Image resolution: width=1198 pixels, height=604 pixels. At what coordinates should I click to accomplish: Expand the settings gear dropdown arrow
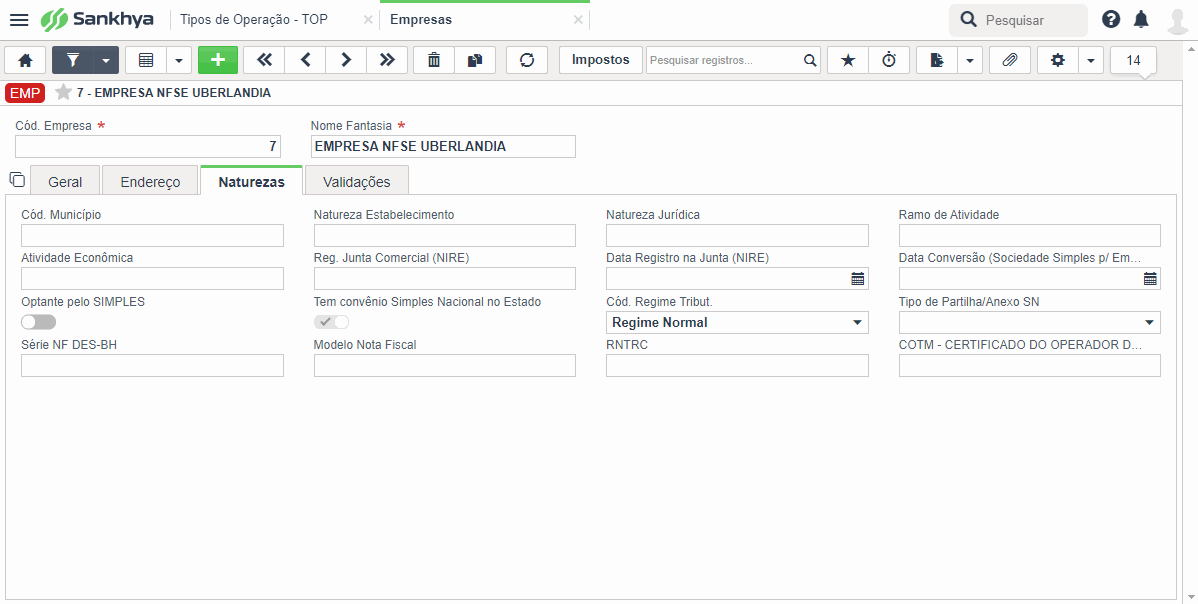[1091, 60]
